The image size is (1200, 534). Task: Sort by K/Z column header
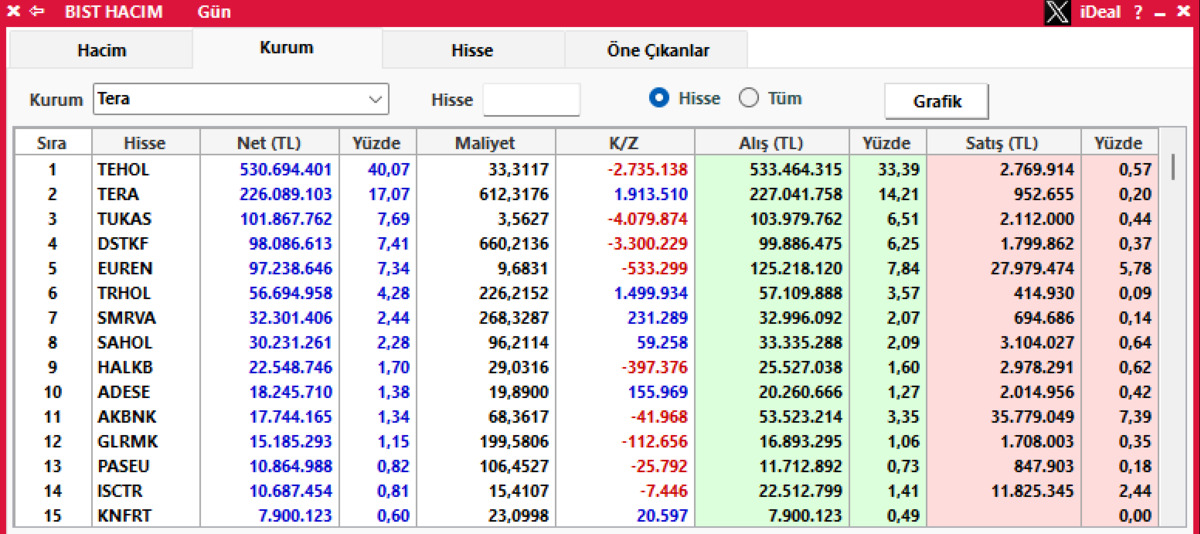[624, 143]
